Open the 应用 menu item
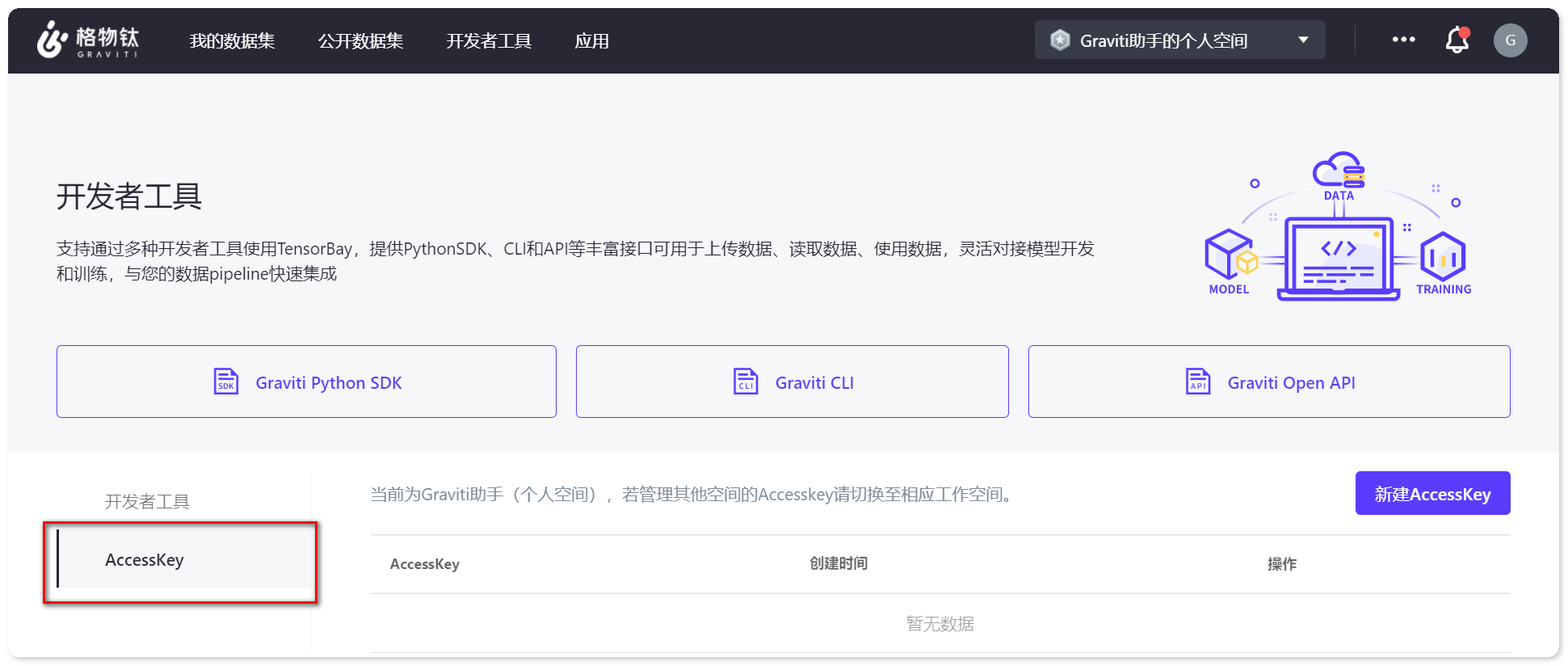The width and height of the screenshot is (1568, 666). click(x=591, y=41)
